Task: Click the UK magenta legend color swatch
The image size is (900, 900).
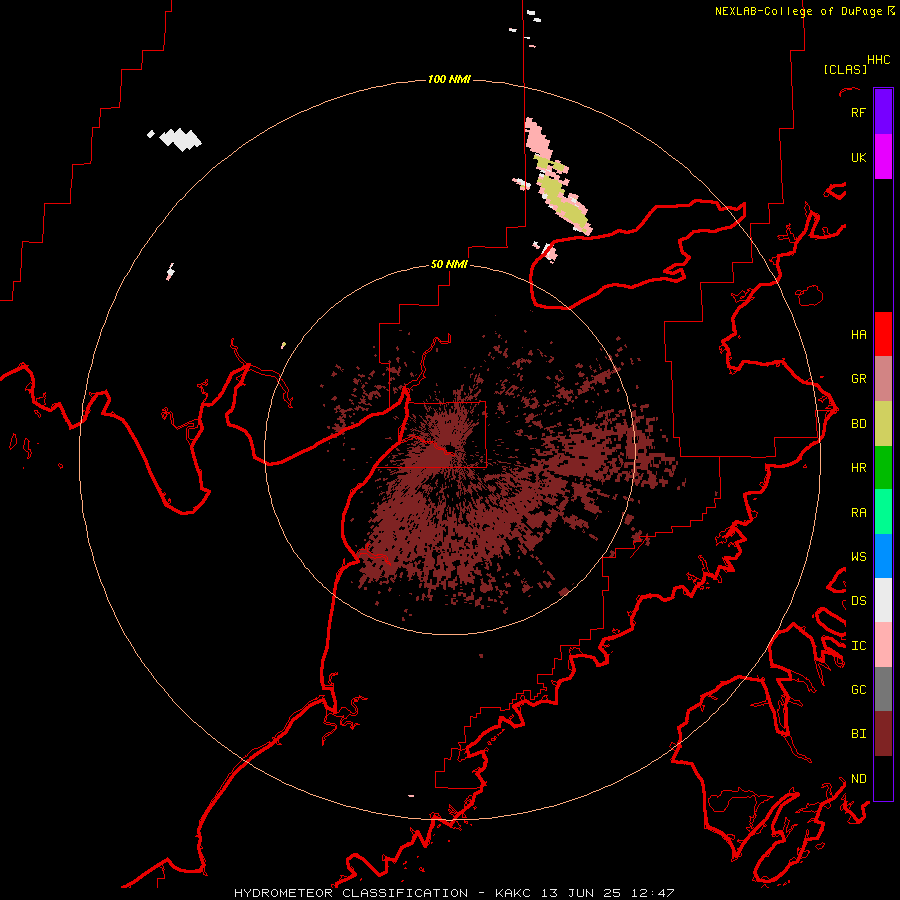Action: tap(883, 157)
